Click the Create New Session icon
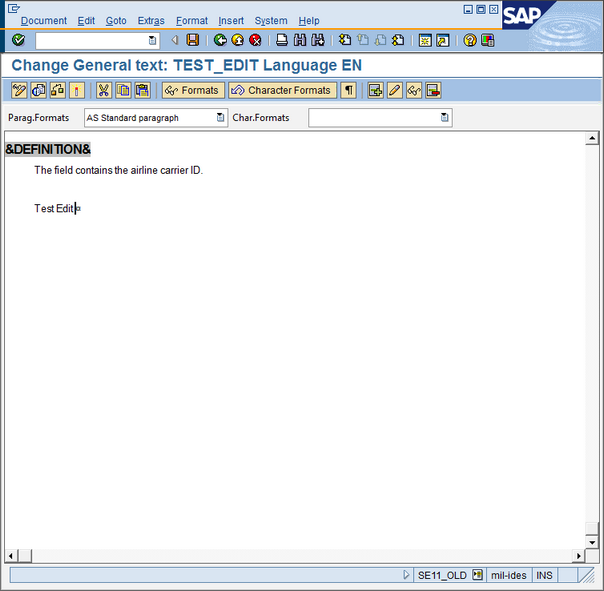The image size is (604, 591). pyautogui.click(x=425, y=40)
